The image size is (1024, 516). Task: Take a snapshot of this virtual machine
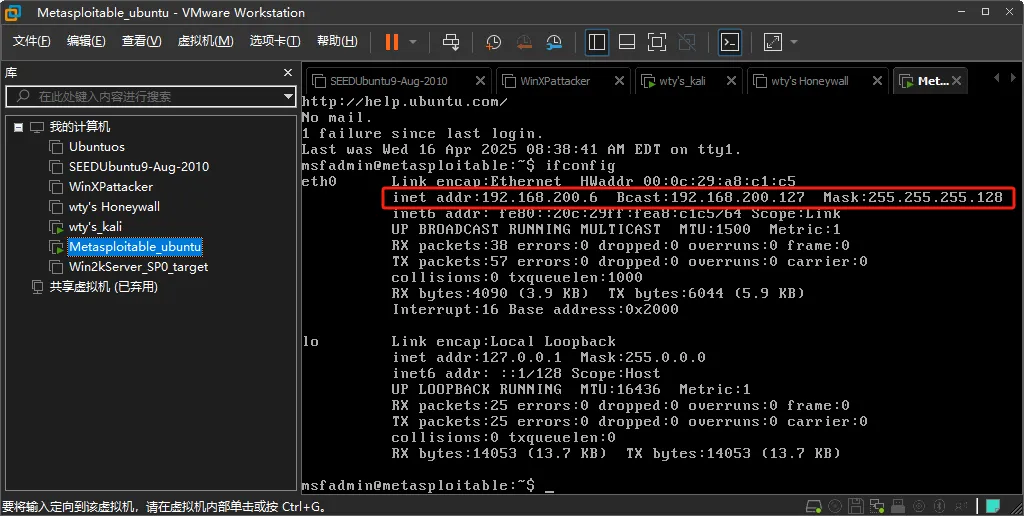coord(493,42)
